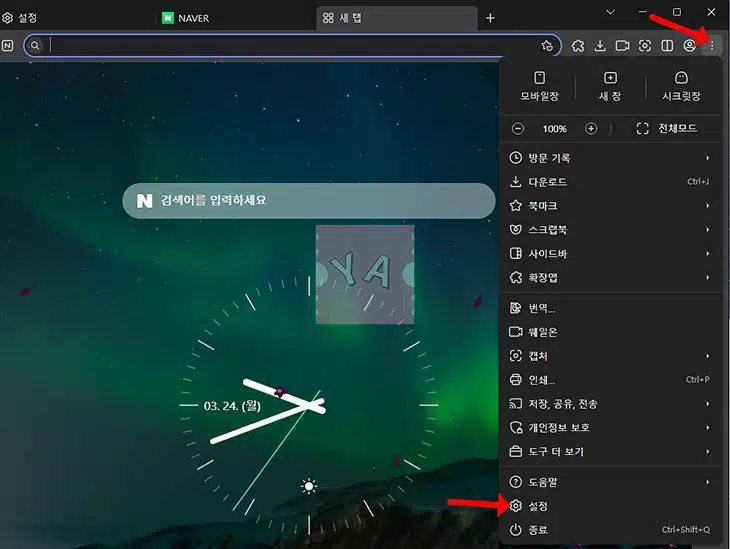Click the downloads icon in toolbar
The width and height of the screenshot is (730, 549).
[x=600, y=45]
